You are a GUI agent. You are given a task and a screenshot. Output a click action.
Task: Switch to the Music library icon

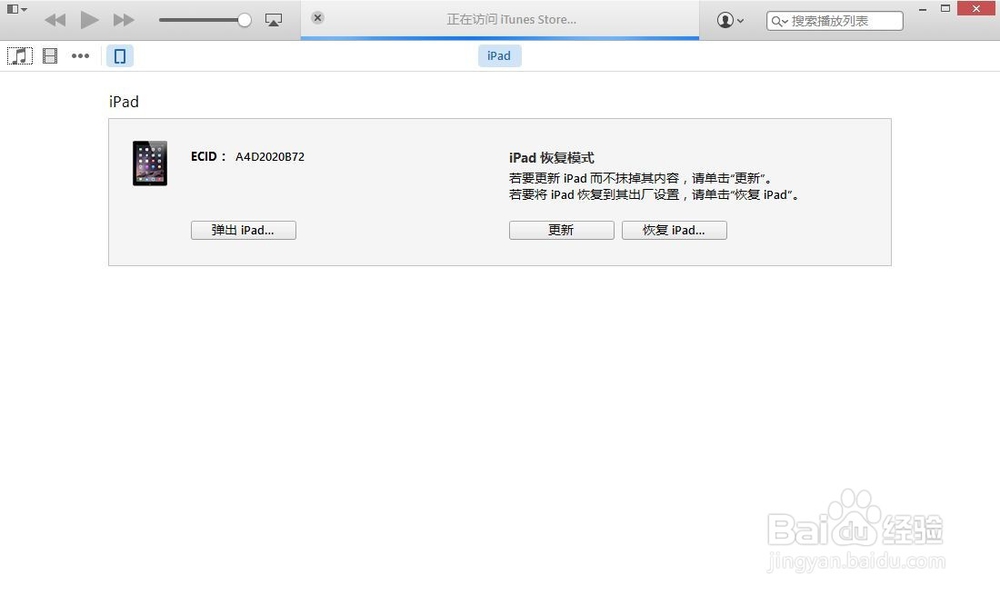pos(20,56)
